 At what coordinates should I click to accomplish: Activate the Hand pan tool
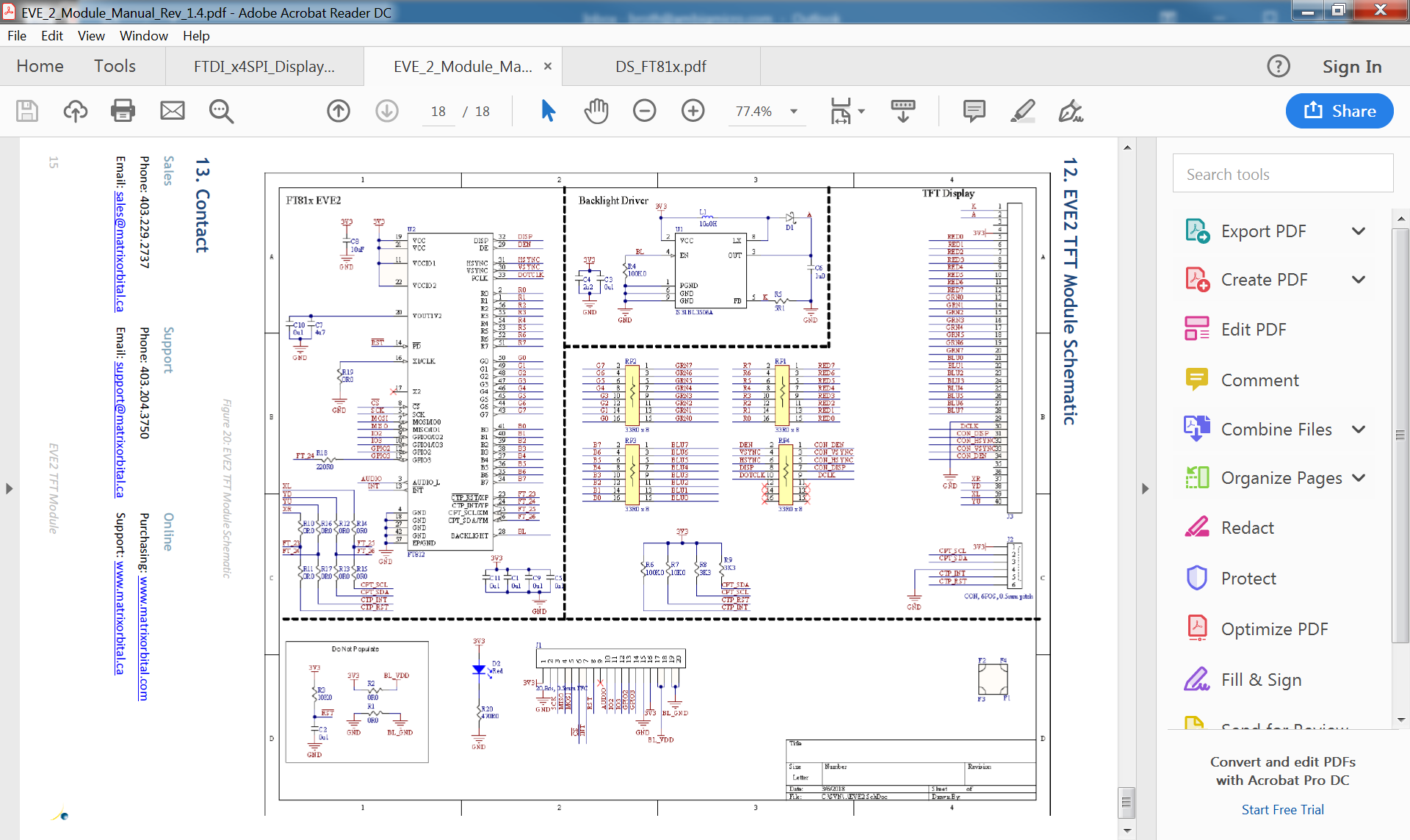[x=596, y=111]
